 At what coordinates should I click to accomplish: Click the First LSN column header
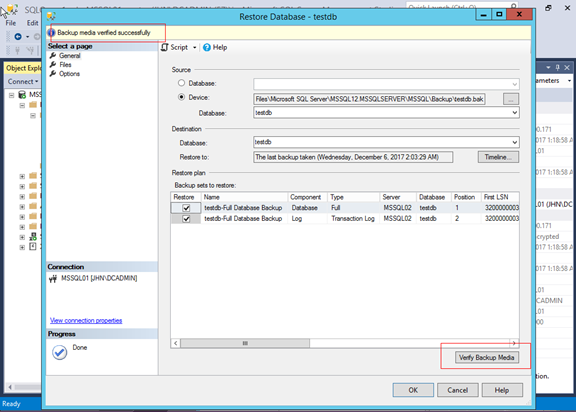[x=500, y=197]
